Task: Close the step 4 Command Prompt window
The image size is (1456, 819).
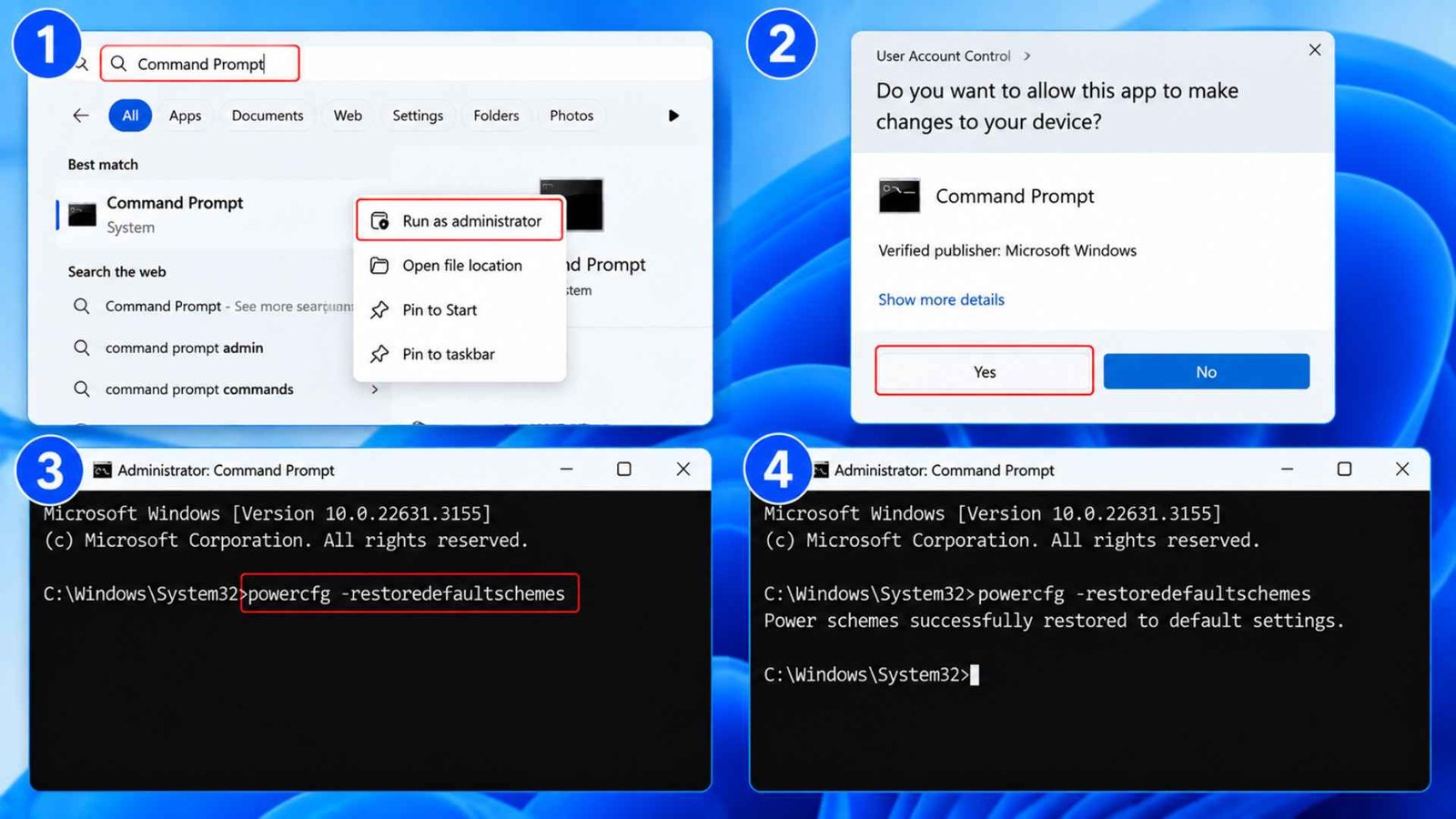Action: point(1402,469)
